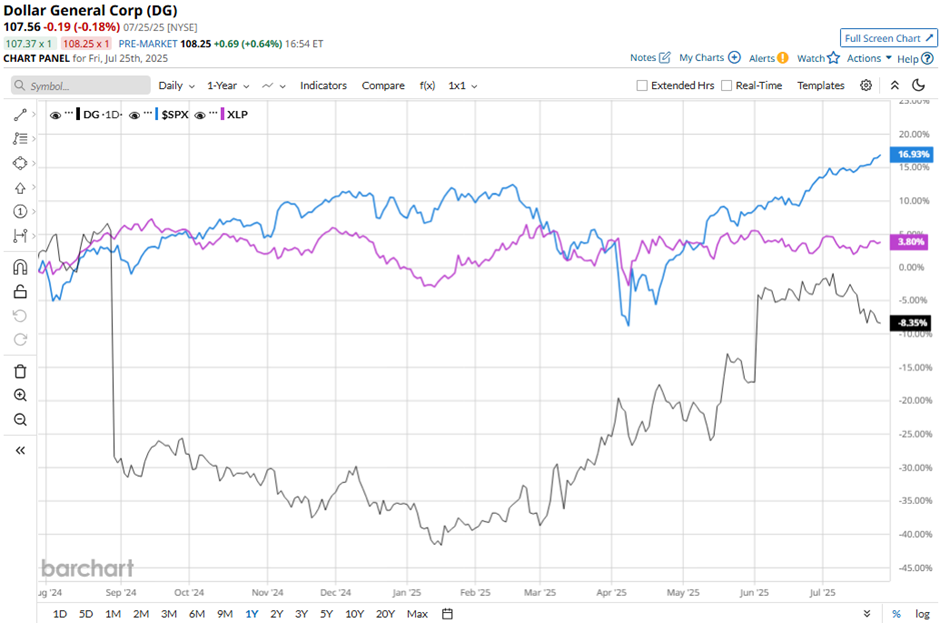Click the Notes edit icon

[665, 58]
